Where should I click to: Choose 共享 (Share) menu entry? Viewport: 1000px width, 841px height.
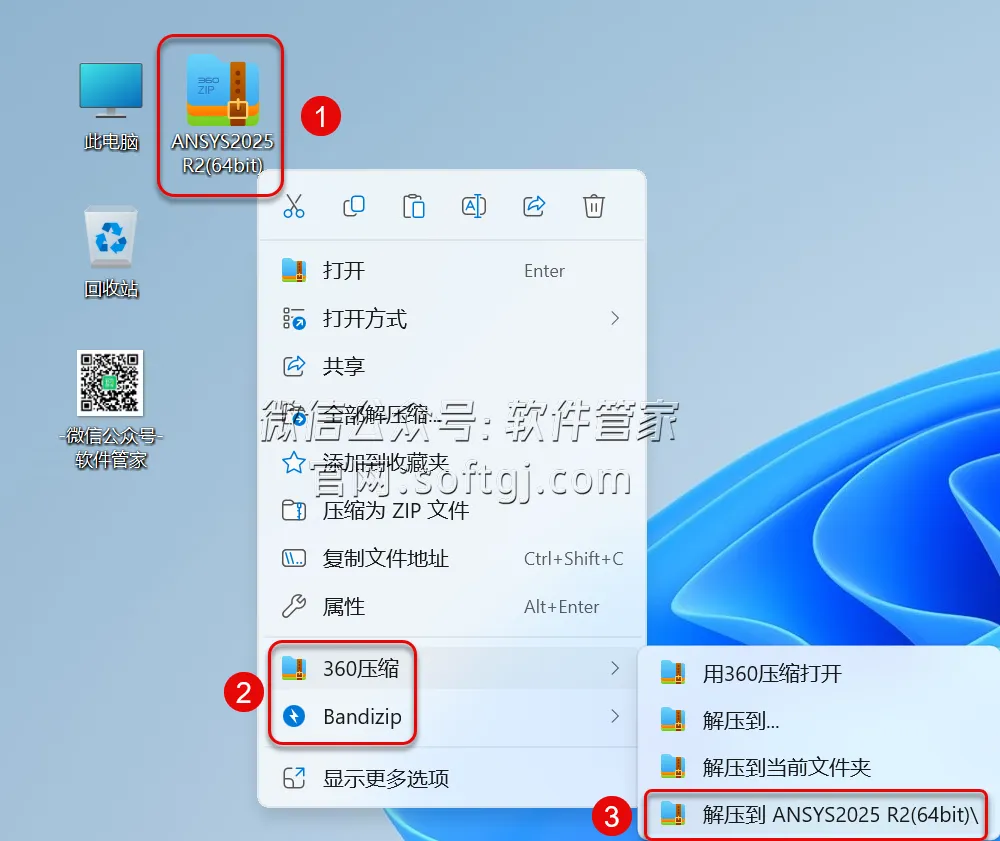452,366
